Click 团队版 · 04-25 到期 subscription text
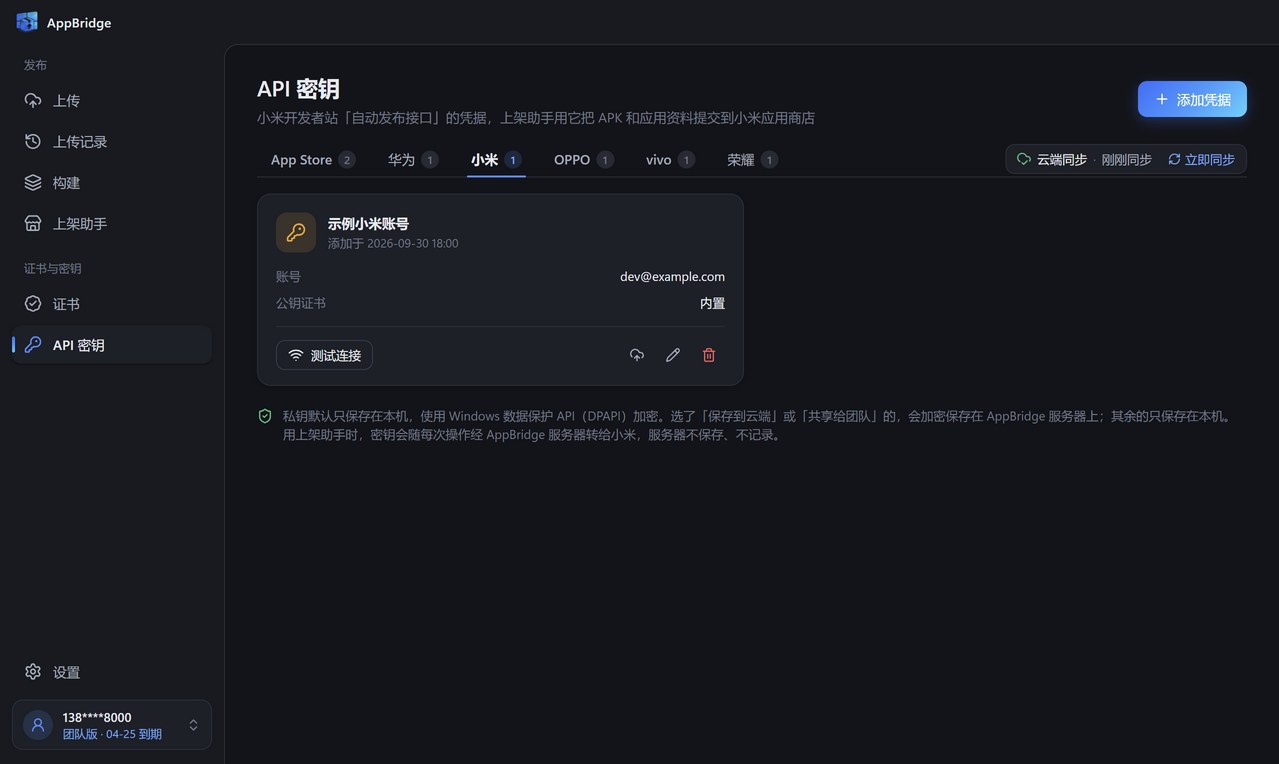Screen dimensions: 1279x764 click(112, 734)
